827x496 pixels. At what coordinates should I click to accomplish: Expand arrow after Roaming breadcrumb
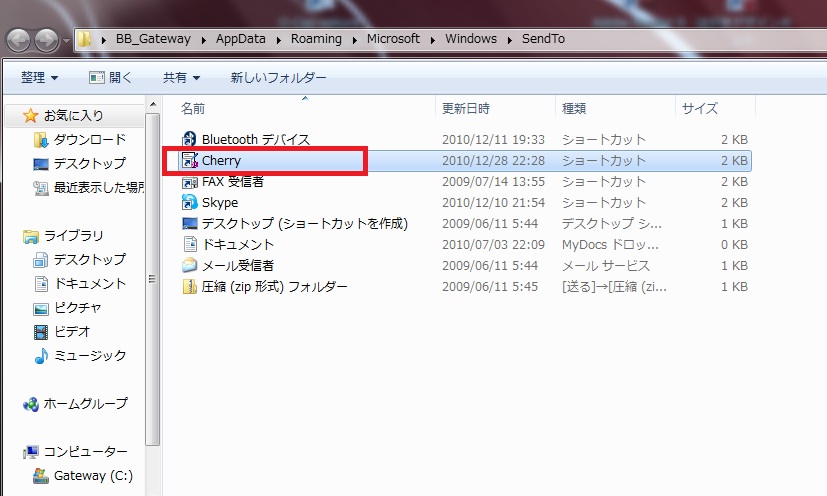(x=354, y=40)
